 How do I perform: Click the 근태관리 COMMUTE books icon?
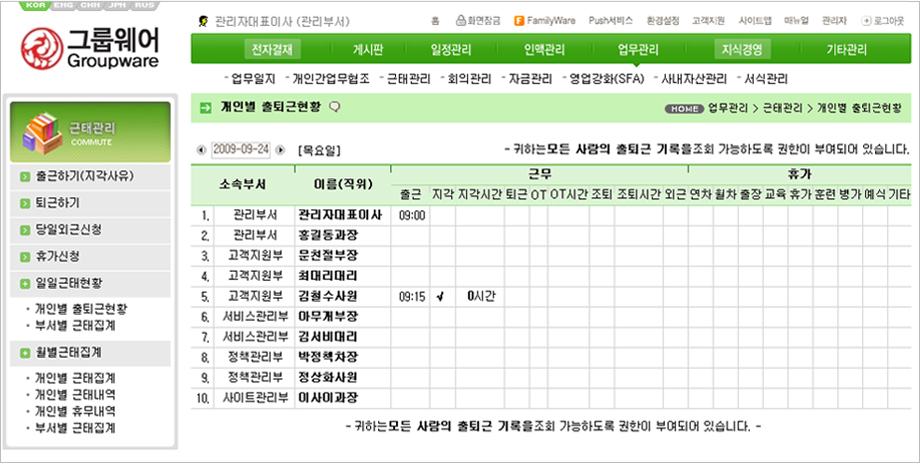point(42,131)
